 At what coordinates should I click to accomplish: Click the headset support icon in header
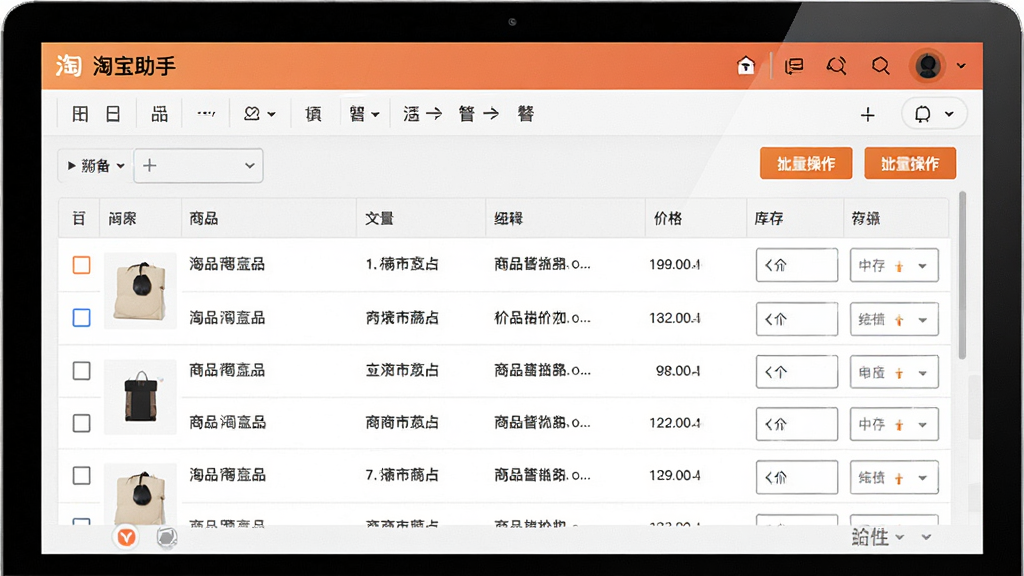[x=837, y=65]
